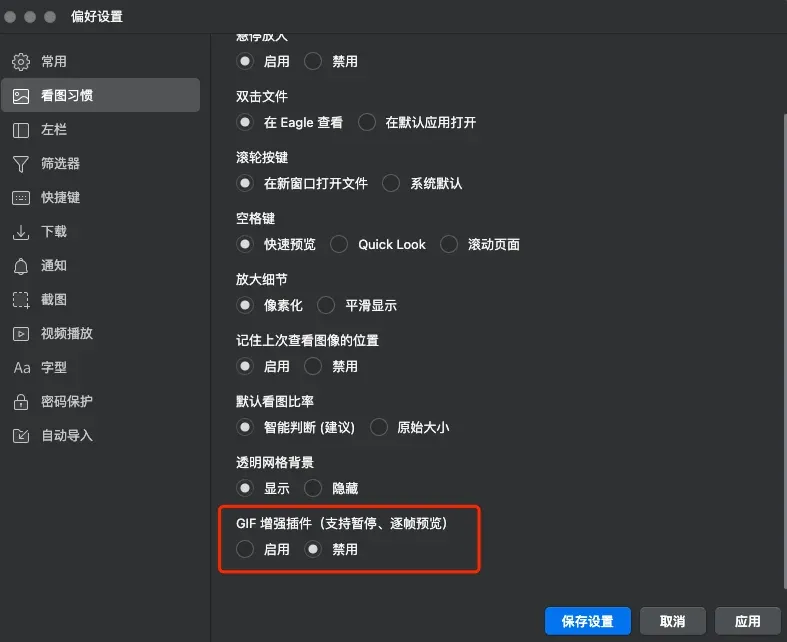787x642 pixels.
Task: Click the 取消 button
Action: 673,621
